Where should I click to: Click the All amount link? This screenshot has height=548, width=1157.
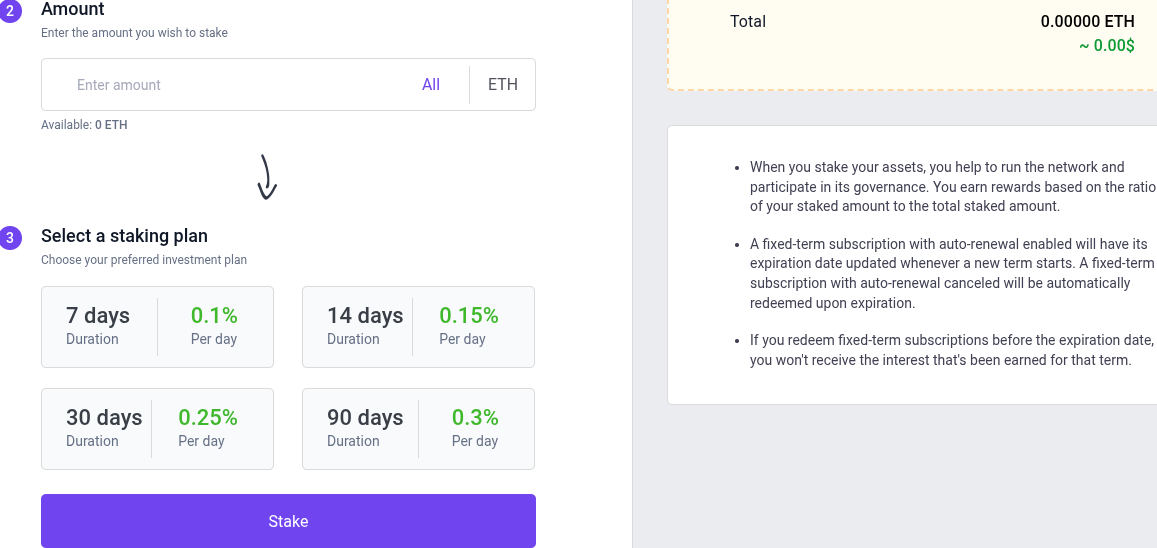(x=431, y=85)
